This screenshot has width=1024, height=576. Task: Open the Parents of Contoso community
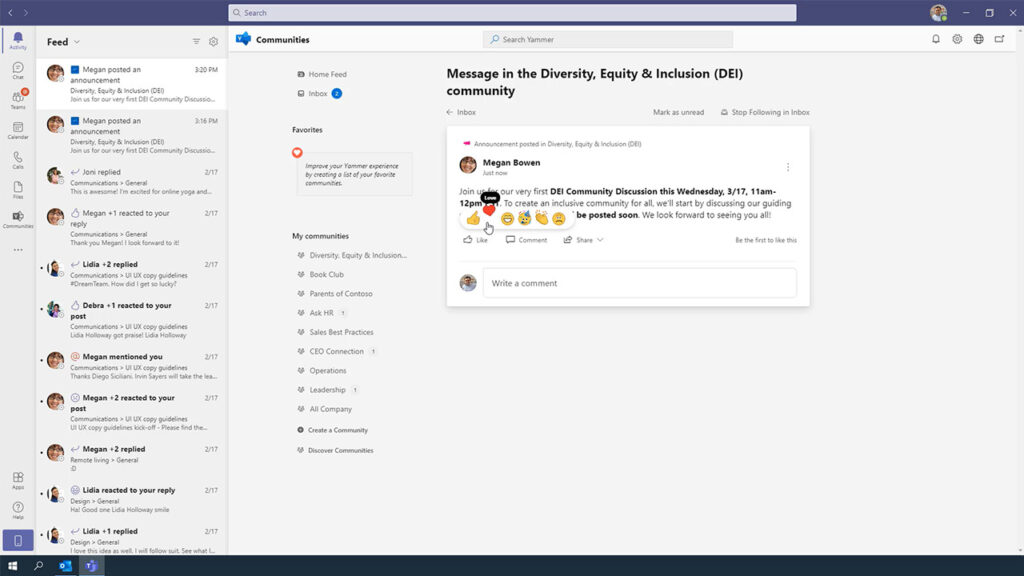point(334,294)
